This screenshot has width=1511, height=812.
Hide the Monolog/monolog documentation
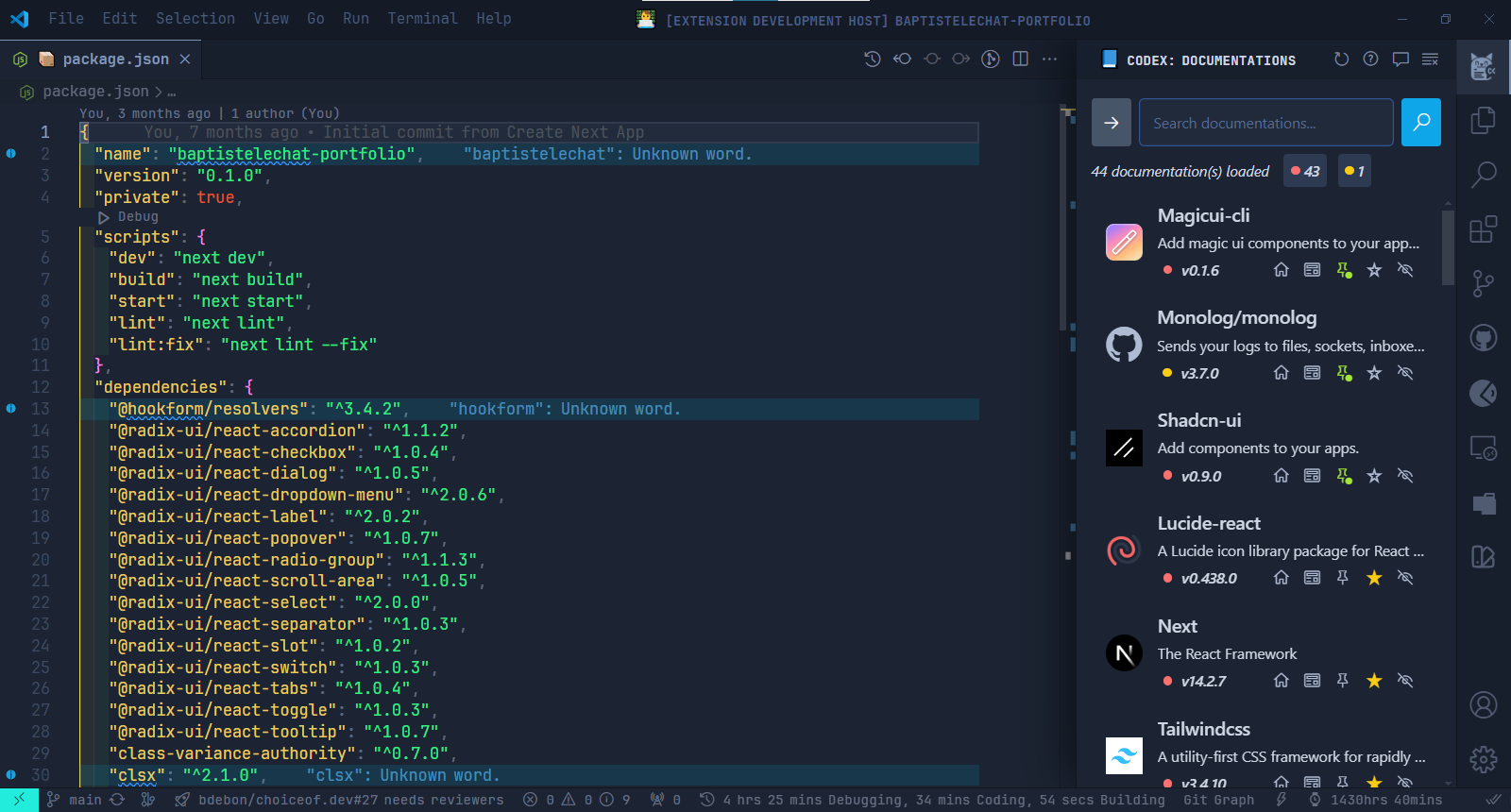(x=1405, y=373)
